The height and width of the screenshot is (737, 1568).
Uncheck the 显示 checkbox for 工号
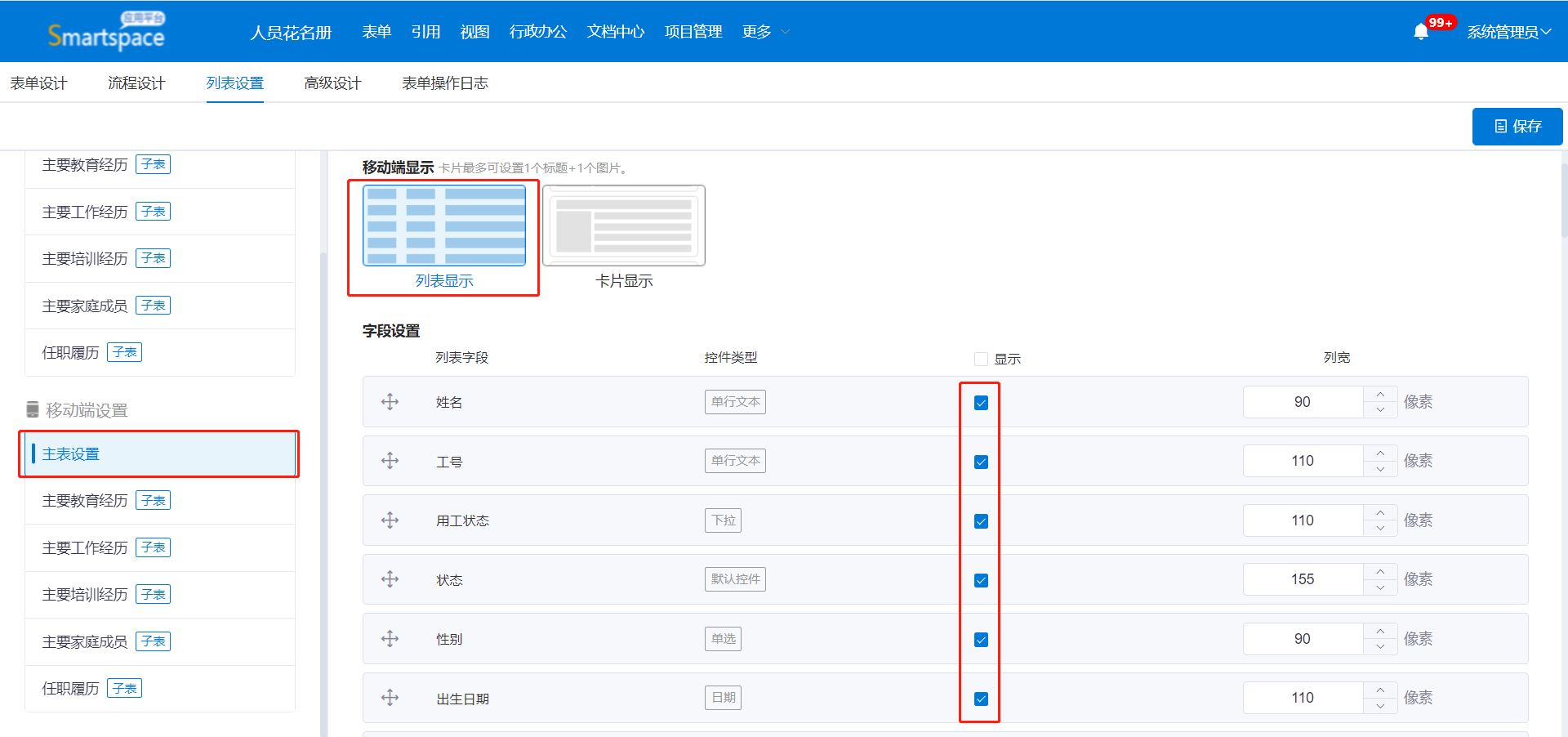[x=982, y=462]
